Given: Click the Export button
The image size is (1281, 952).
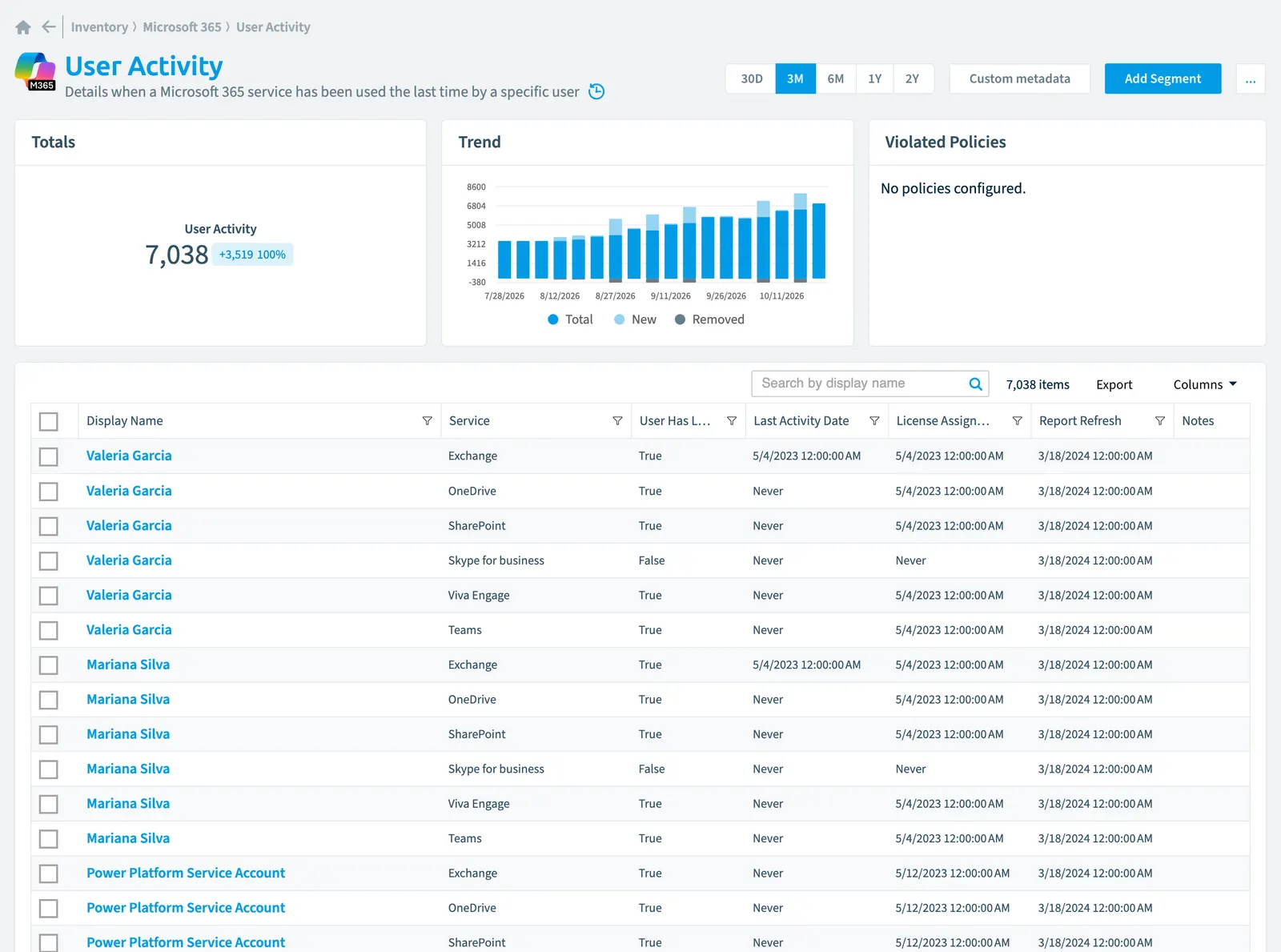Looking at the screenshot, I should (x=1114, y=384).
